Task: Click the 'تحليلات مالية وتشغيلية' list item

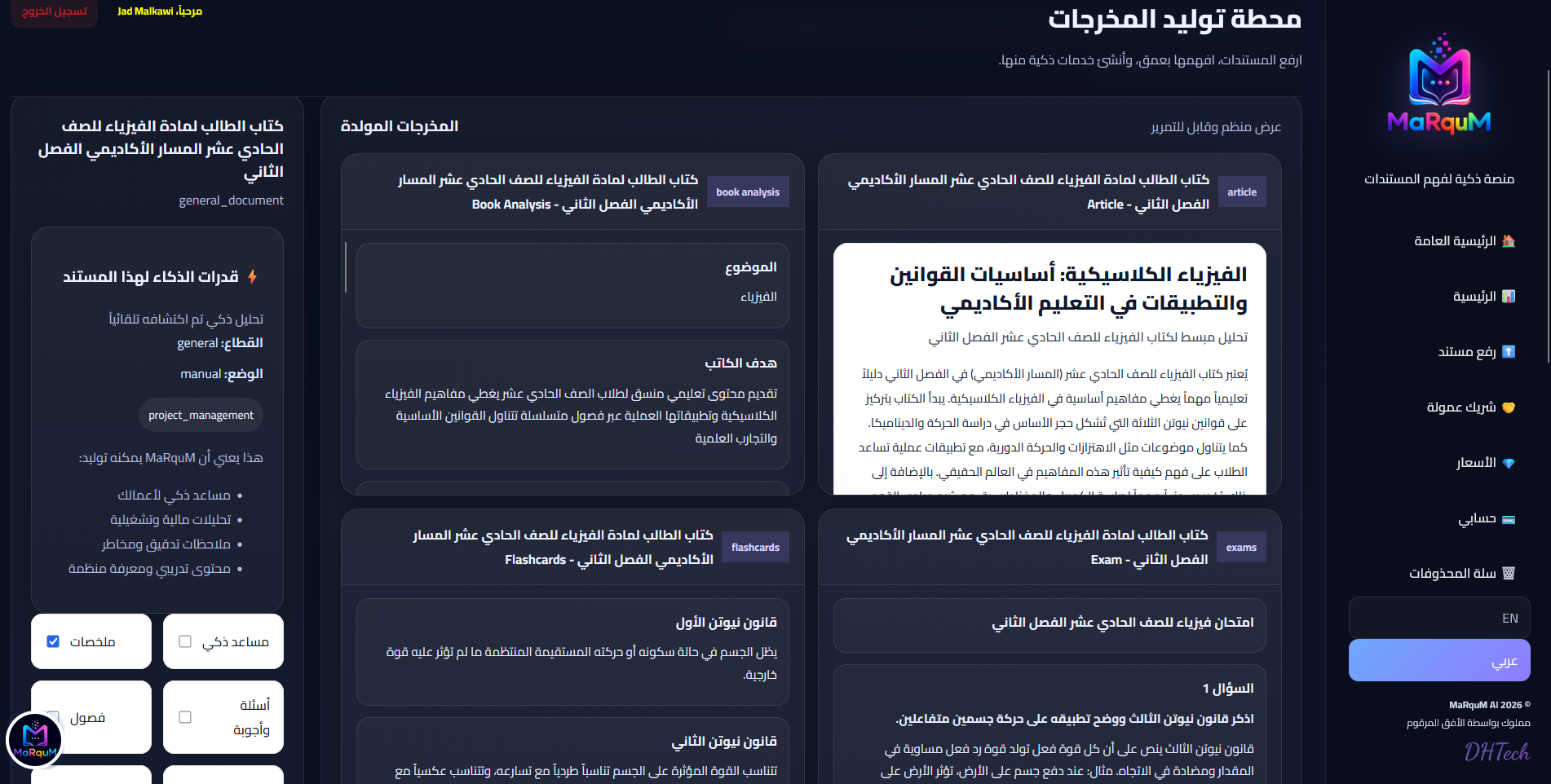Action: click(x=170, y=520)
